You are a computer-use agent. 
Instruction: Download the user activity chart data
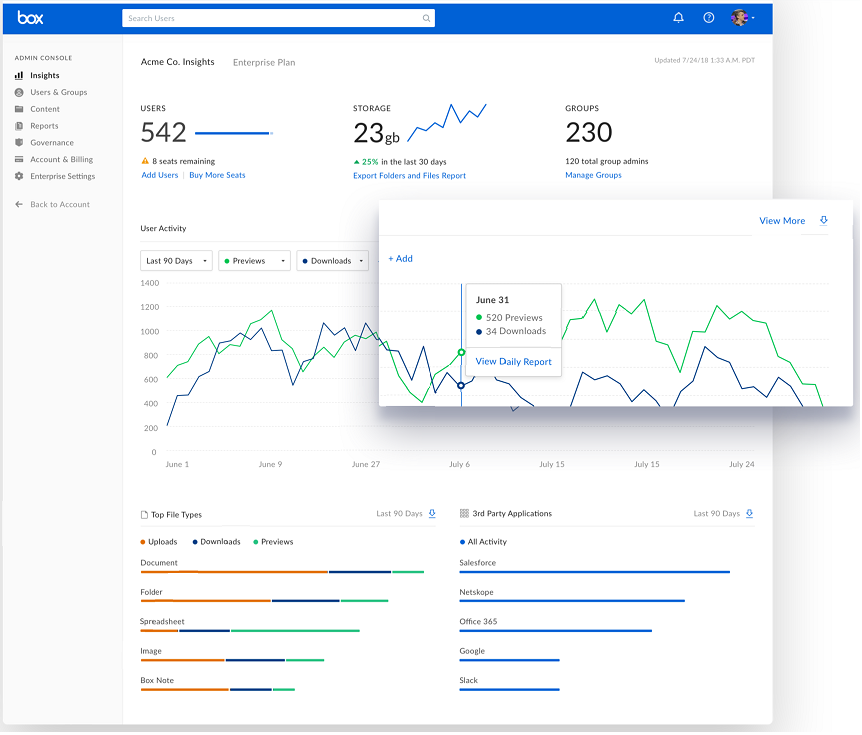point(824,220)
